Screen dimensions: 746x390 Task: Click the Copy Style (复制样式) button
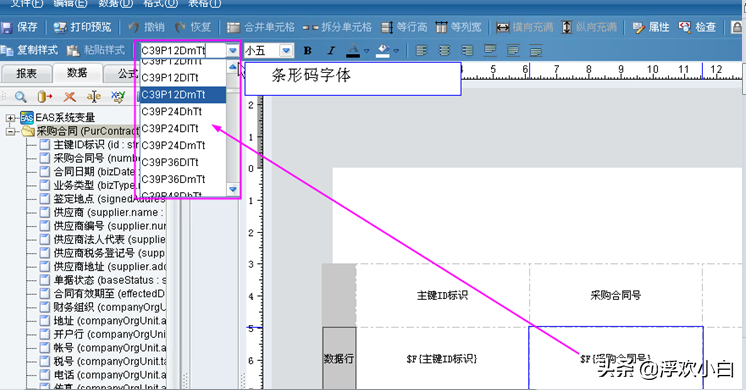pos(29,50)
